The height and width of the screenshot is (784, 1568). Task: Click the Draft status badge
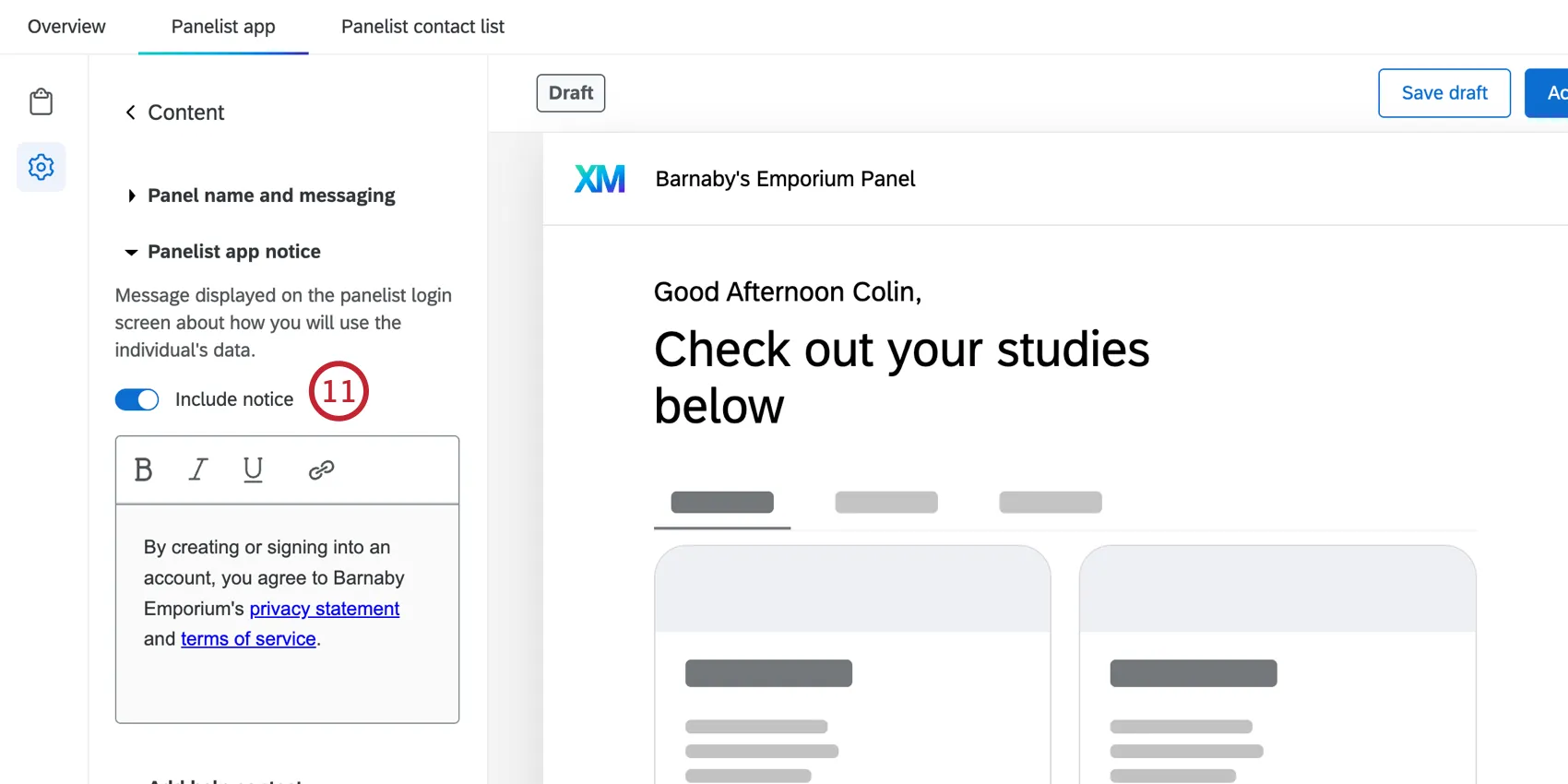pyautogui.click(x=570, y=92)
